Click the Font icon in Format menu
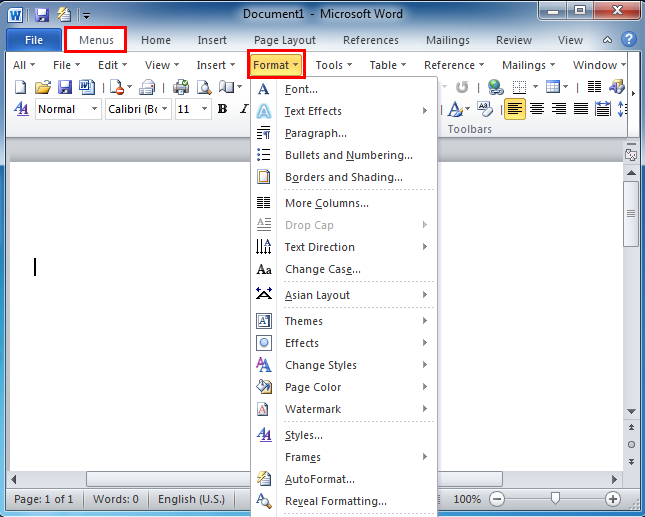645x517 pixels. point(264,89)
